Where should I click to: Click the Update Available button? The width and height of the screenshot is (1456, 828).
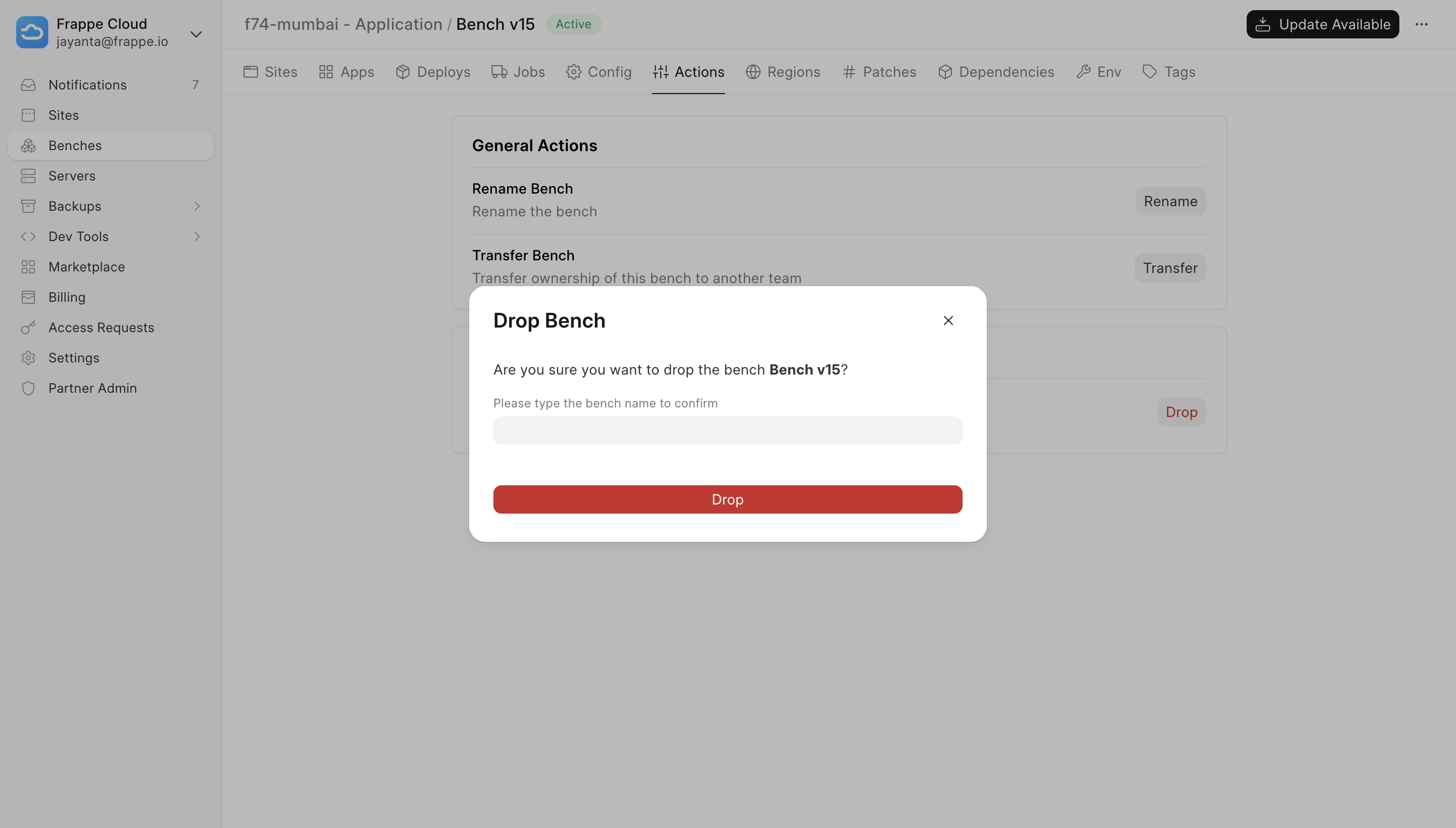[1323, 24]
